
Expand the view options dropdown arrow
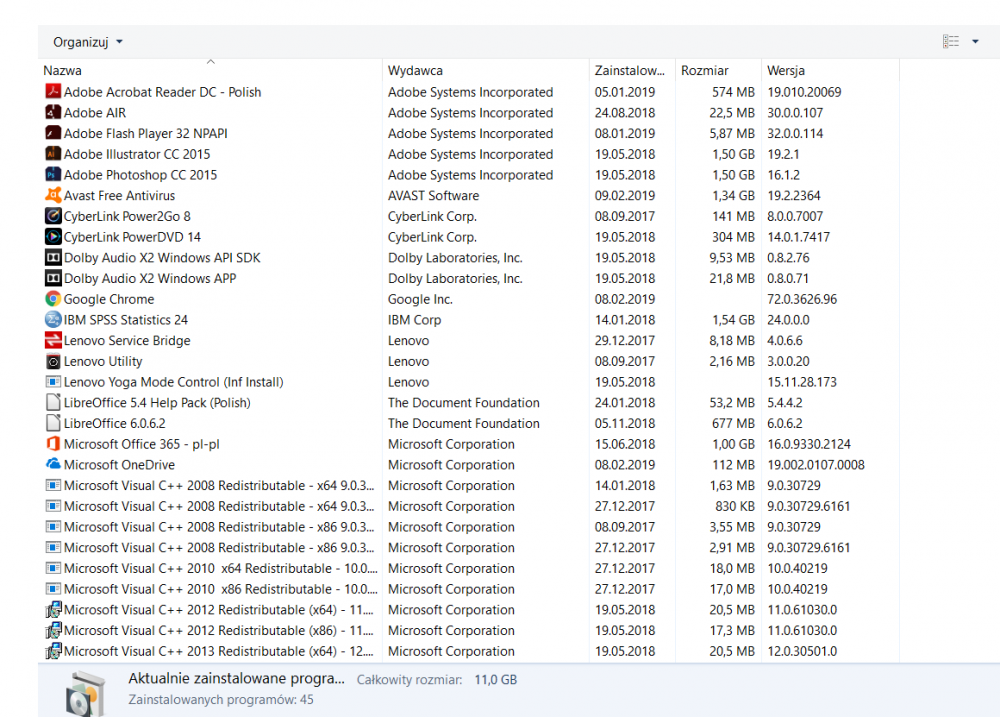coord(976,42)
